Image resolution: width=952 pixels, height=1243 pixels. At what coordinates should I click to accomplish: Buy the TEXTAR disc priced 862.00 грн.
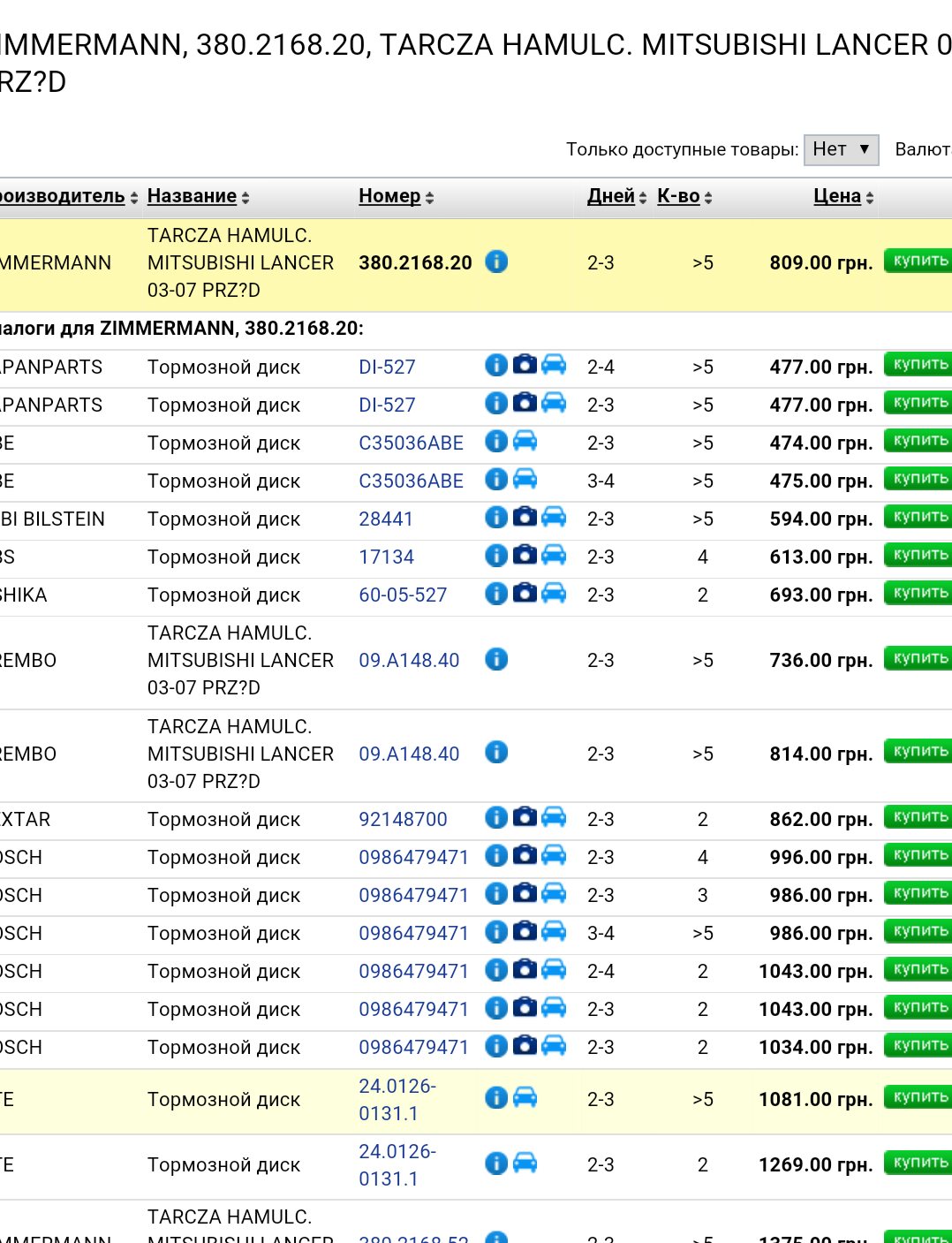tap(918, 817)
